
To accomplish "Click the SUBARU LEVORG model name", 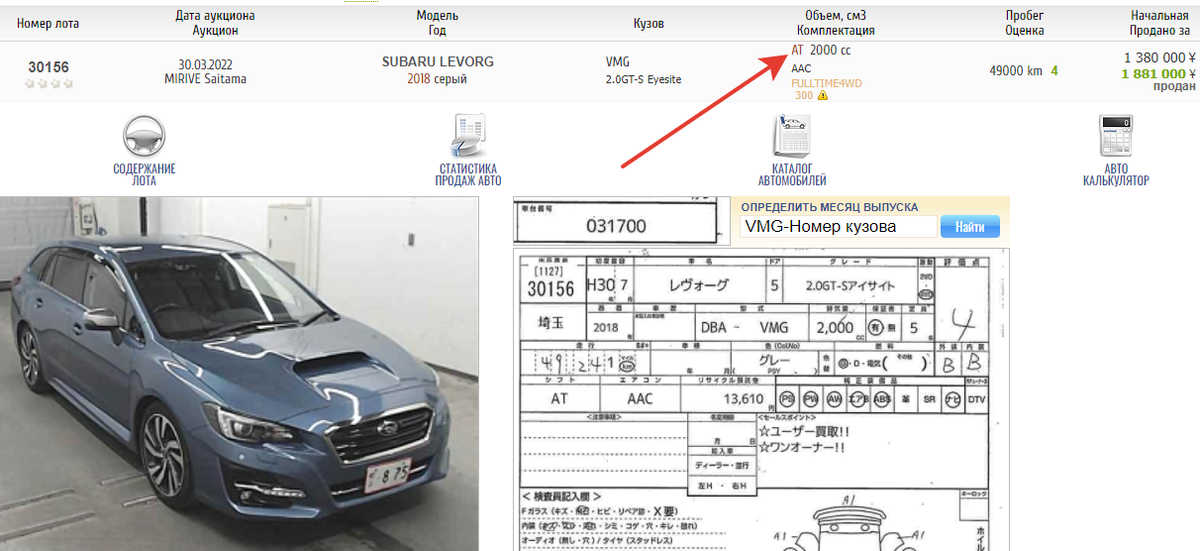I will pyautogui.click(x=437, y=62).
